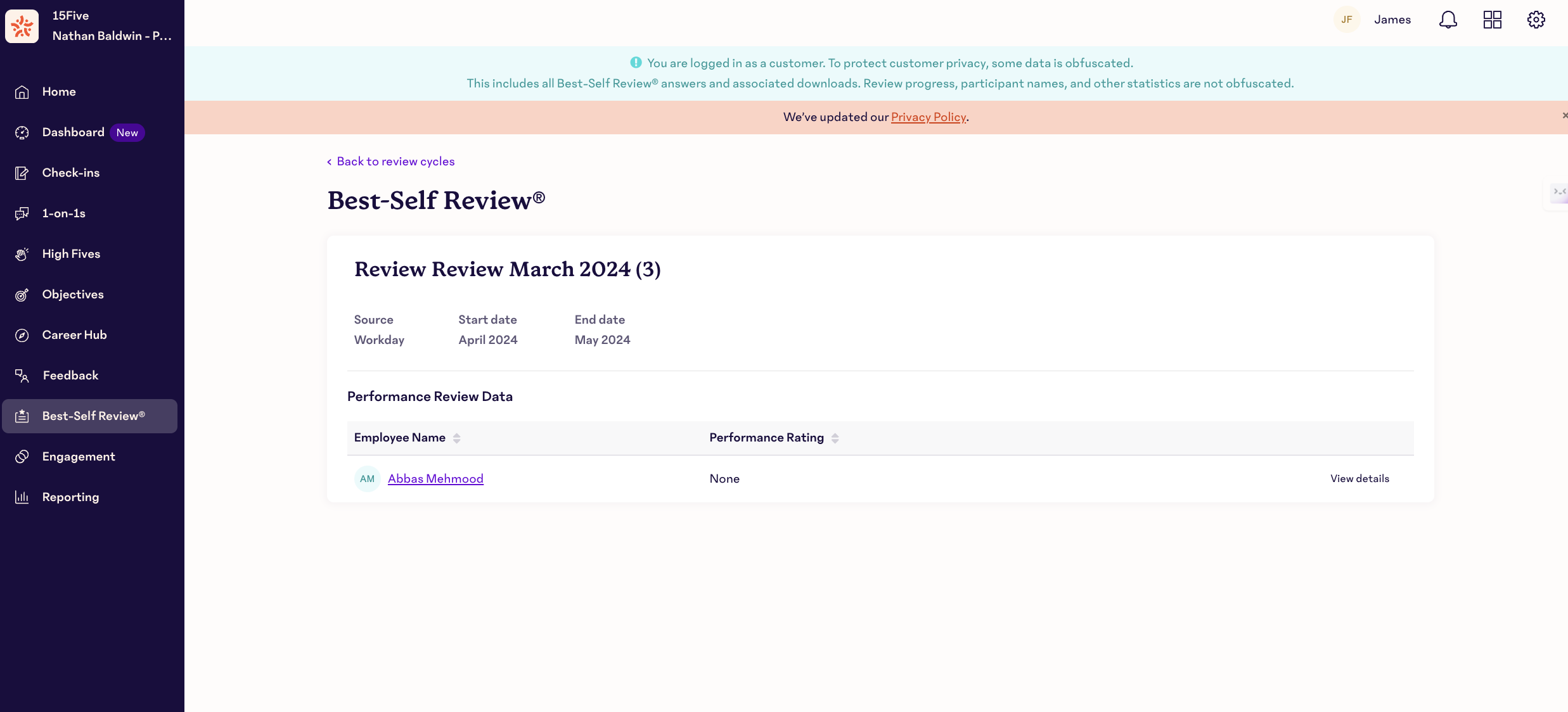Click the Best-Self Review clipboard icon

click(x=22, y=416)
